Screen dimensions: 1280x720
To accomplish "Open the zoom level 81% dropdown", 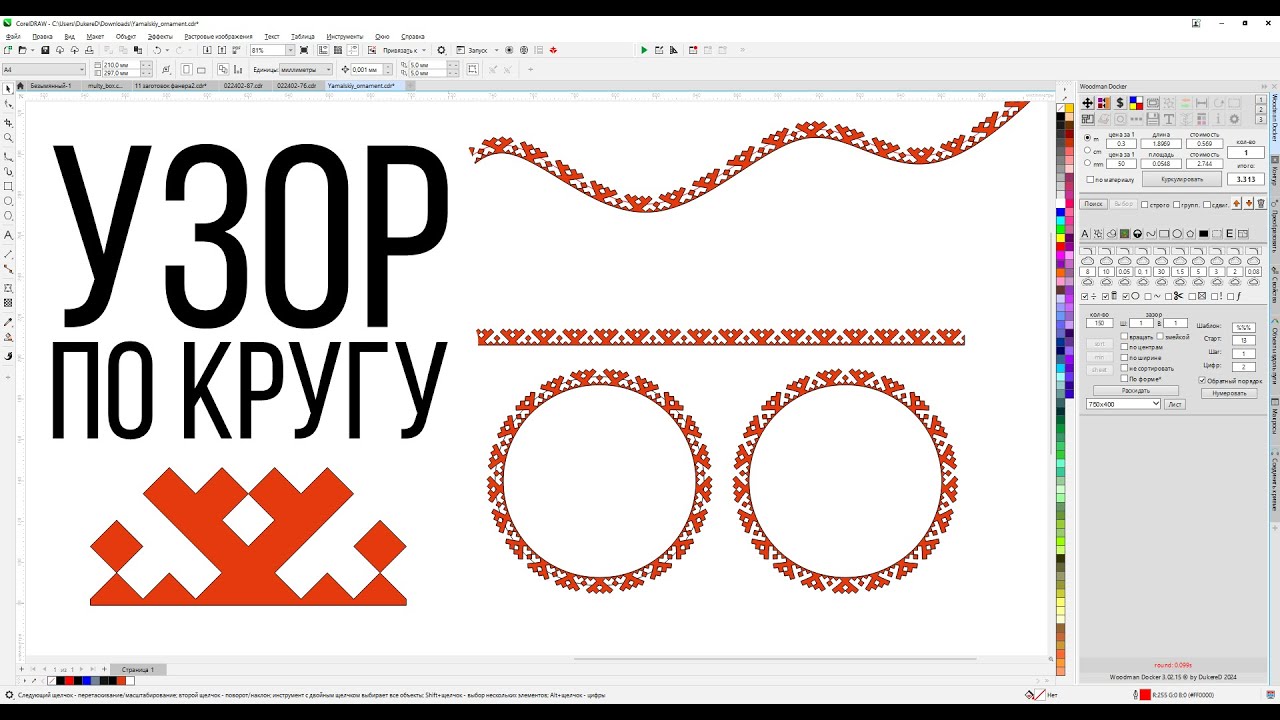I will (x=291, y=50).
